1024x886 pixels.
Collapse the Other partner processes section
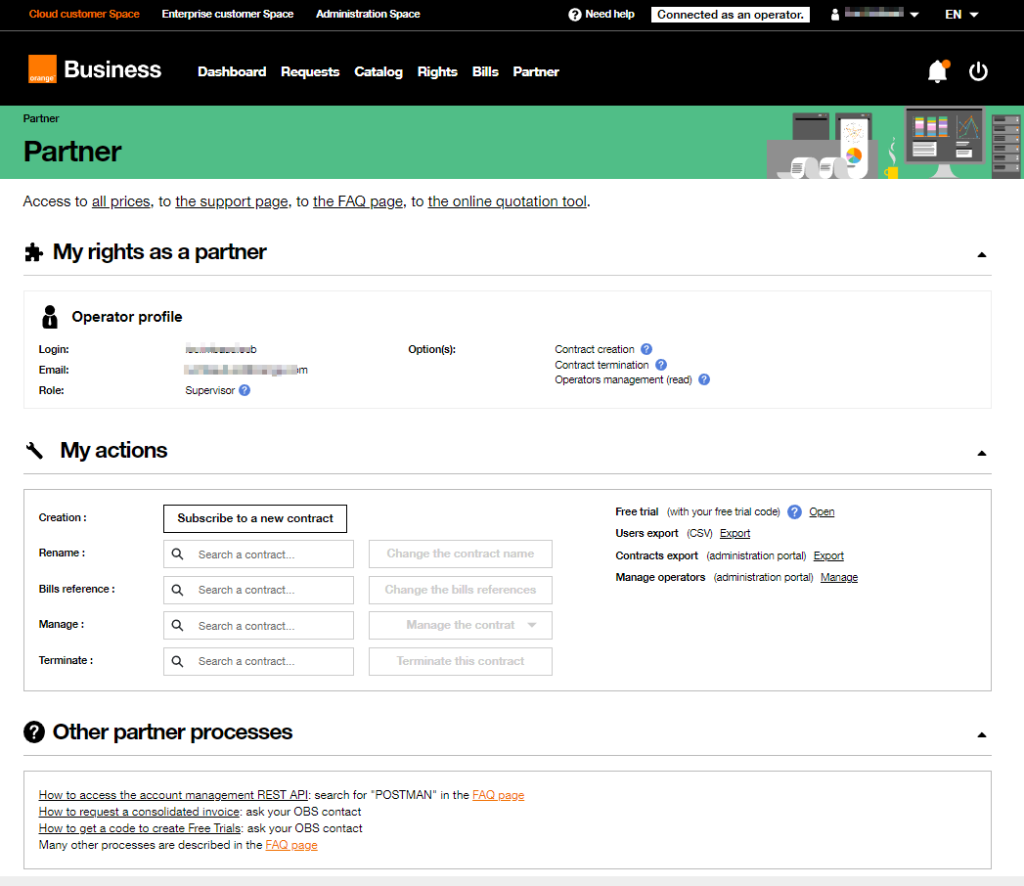coord(982,735)
